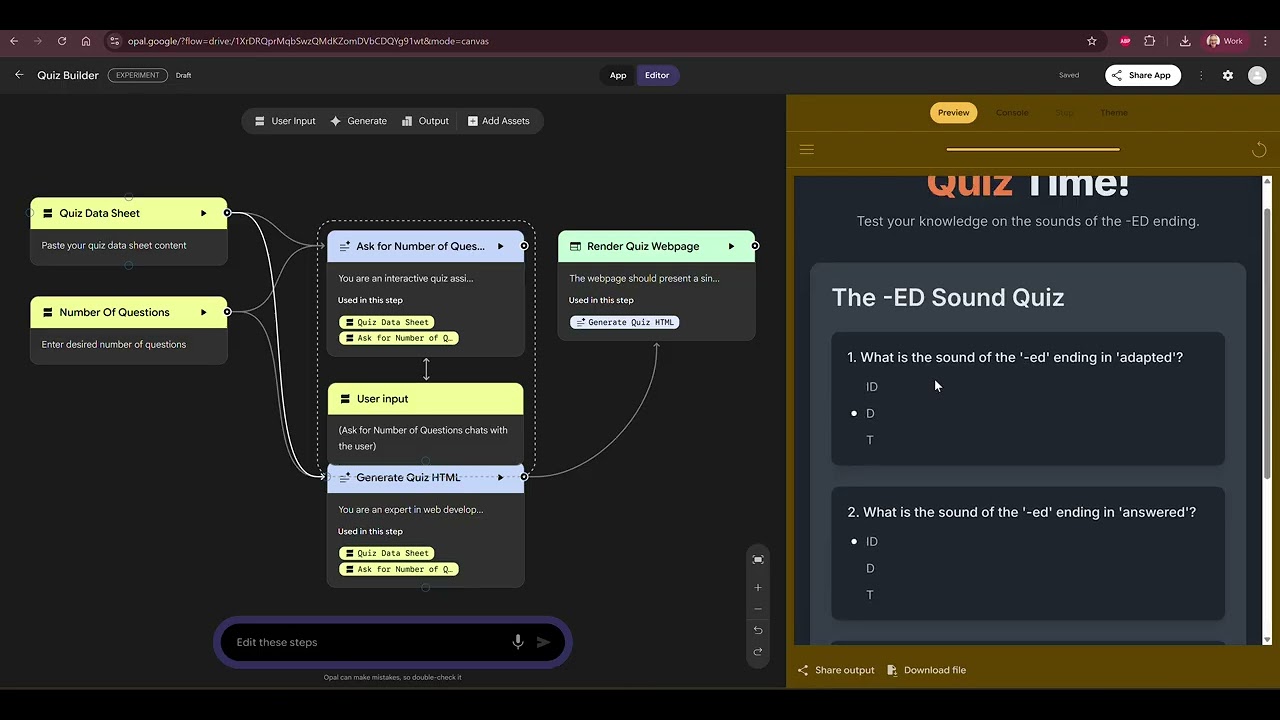Run the Generate Quiz HTML step arrow
The image size is (1280, 720).
pos(501,477)
